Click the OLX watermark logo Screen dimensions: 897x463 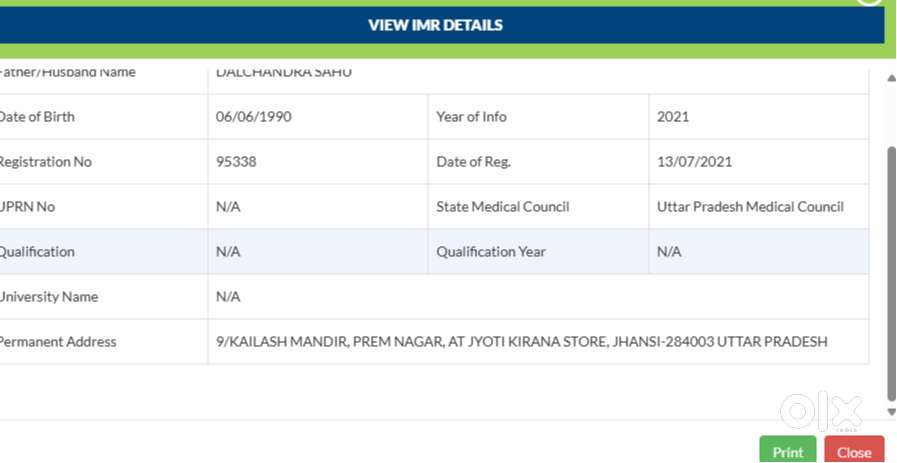tap(820, 412)
